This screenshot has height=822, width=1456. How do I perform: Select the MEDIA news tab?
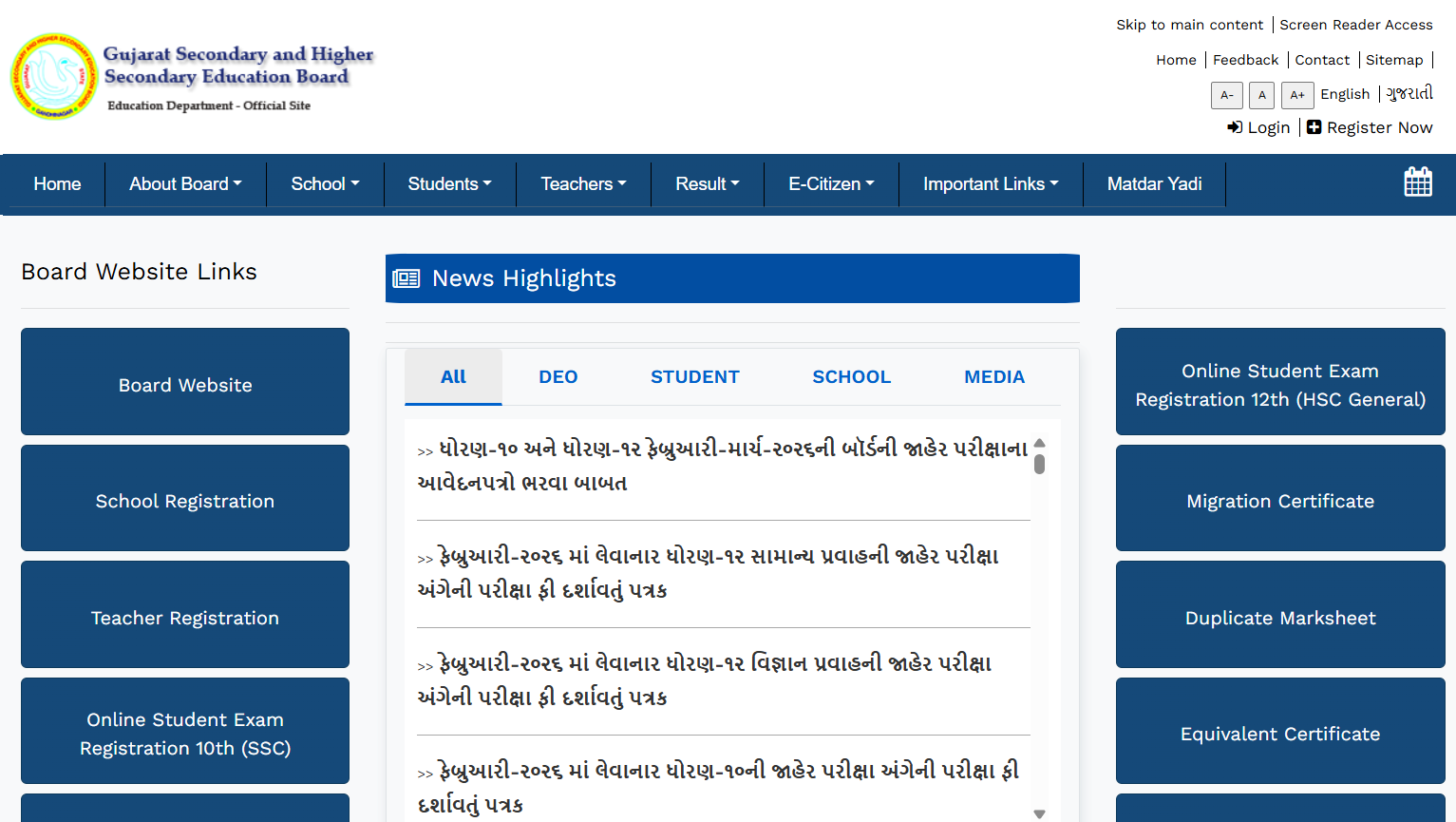(x=993, y=376)
